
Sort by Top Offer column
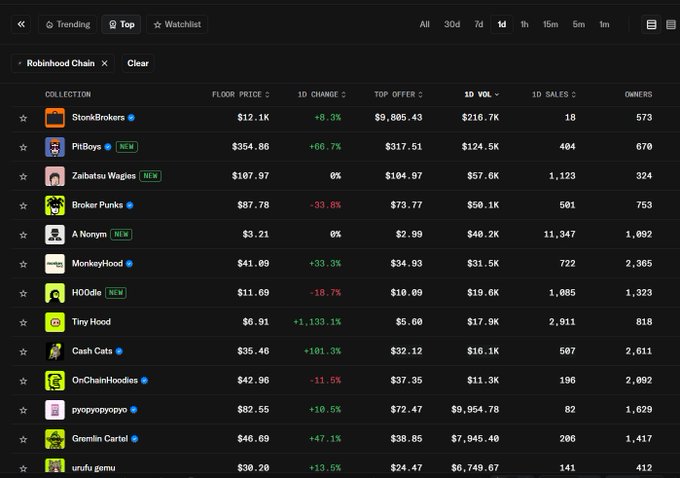pos(398,95)
